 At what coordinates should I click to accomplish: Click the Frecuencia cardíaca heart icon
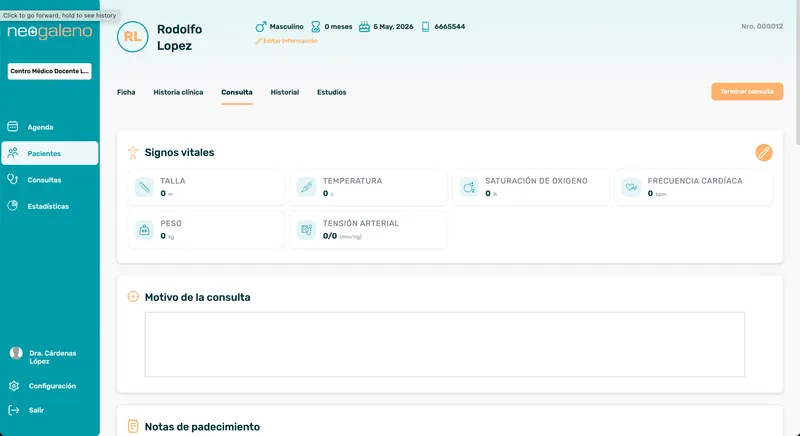(x=632, y=187)
